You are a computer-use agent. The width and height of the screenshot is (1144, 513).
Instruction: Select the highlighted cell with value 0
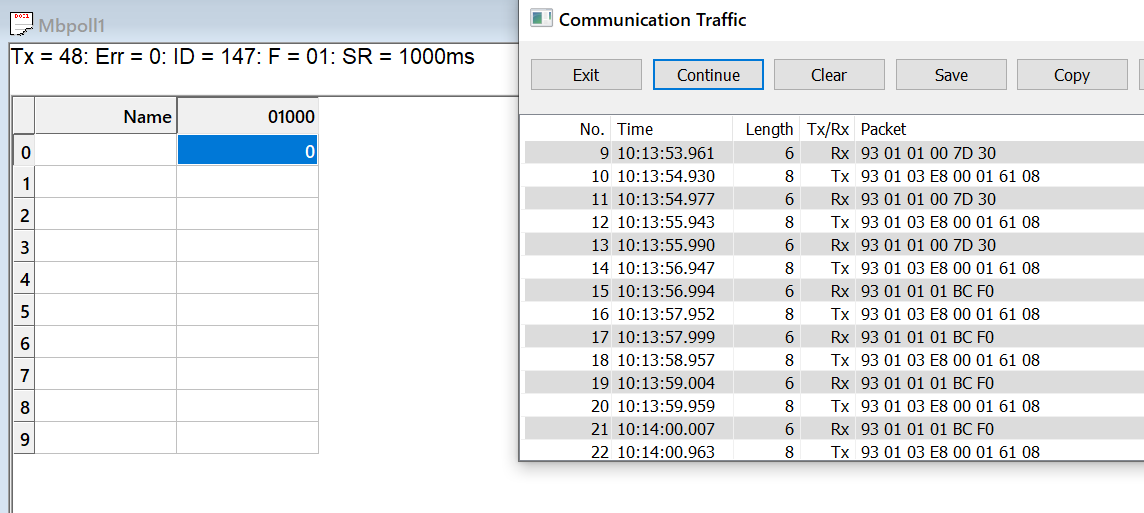[x=247, y=151]
